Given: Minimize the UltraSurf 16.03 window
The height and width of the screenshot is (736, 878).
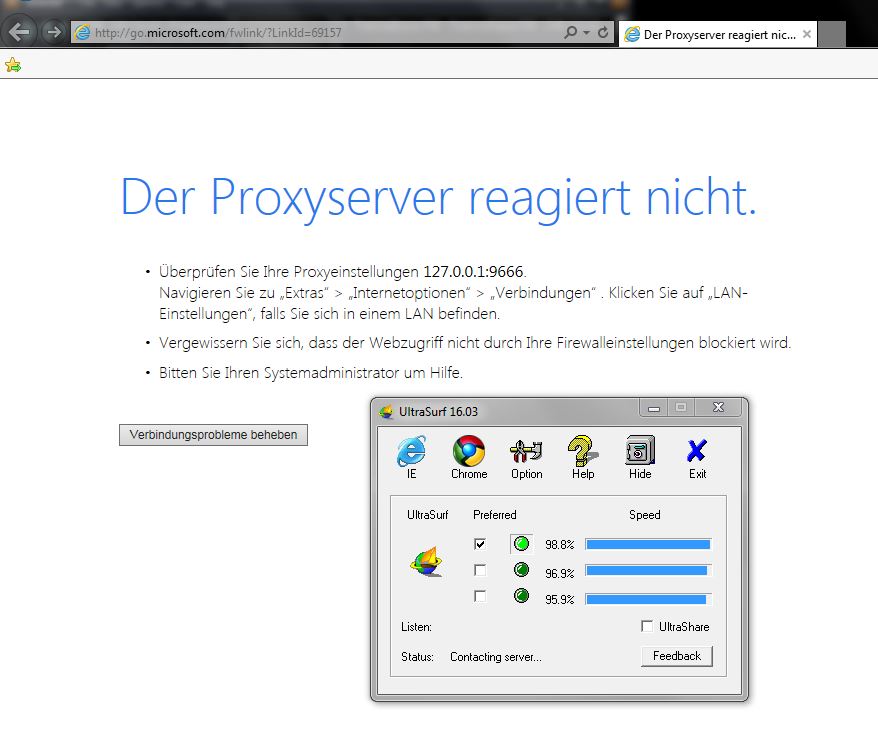Looking at the screenshot, I should pyautogui.click(x=653, y=408).
